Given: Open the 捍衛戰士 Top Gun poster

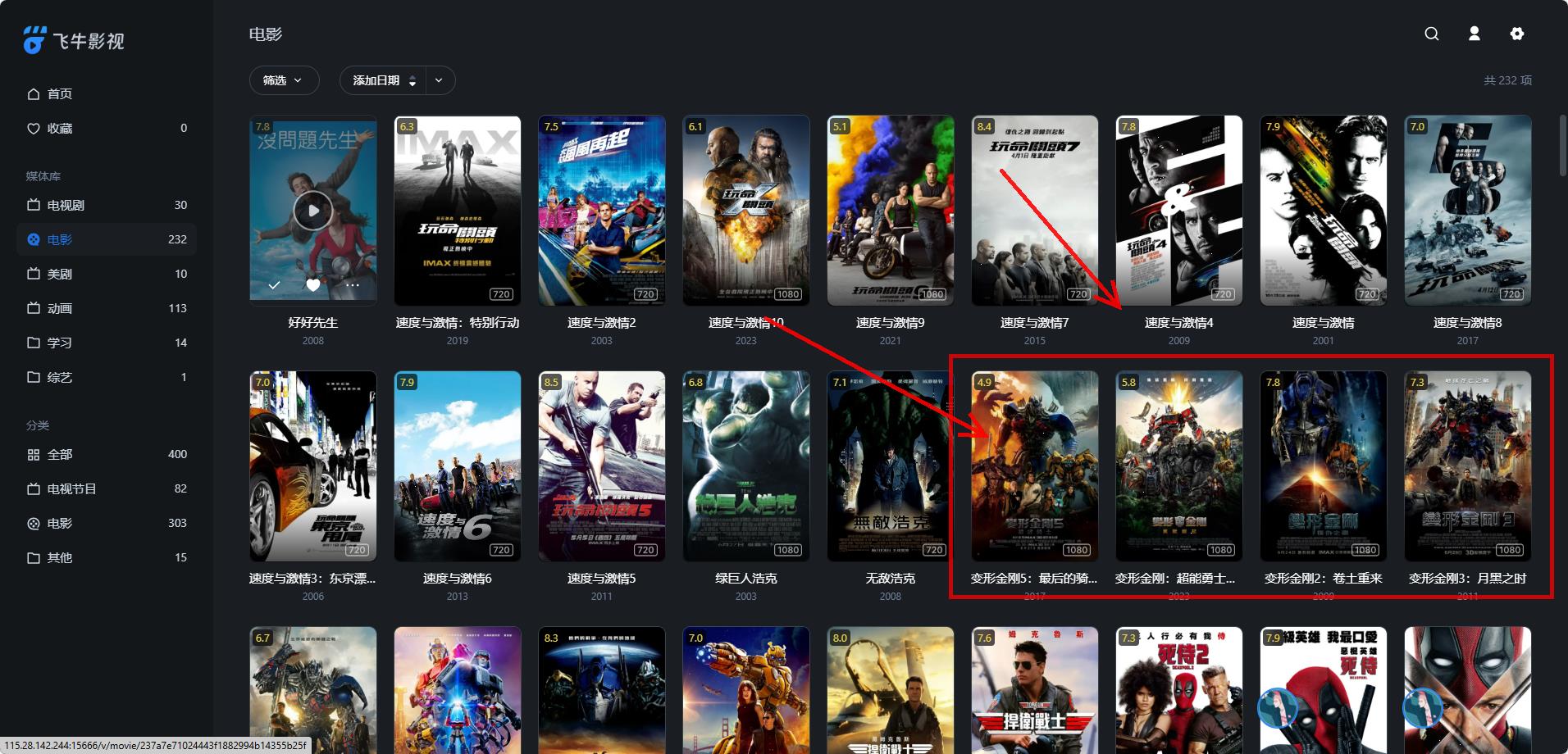Looking at the screenshot, I should click(1035, 690).
